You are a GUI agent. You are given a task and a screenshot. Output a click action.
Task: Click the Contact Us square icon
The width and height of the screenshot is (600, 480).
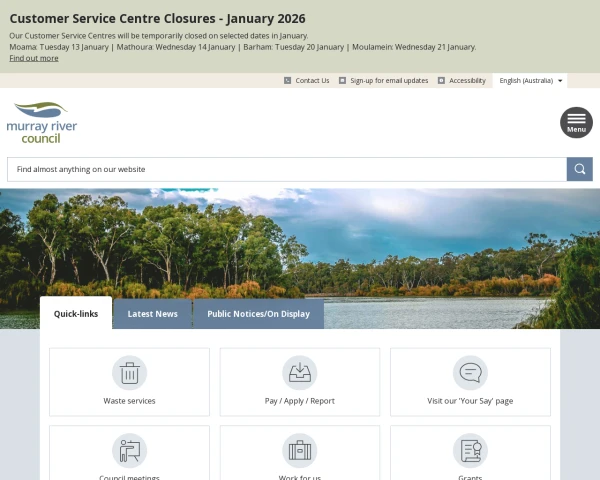(x=287, y=80)
